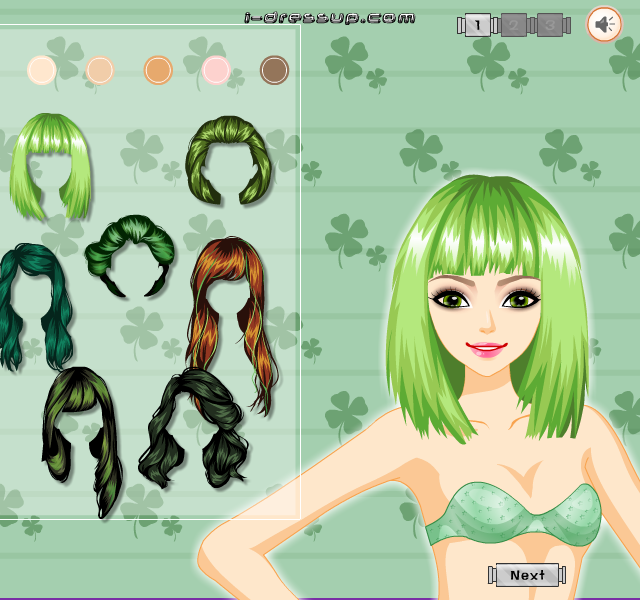Choose the tan orange skin tone swatch
The width and height of the screenshot is (640, 600).
pyautogui.click(x=158, y=70)
